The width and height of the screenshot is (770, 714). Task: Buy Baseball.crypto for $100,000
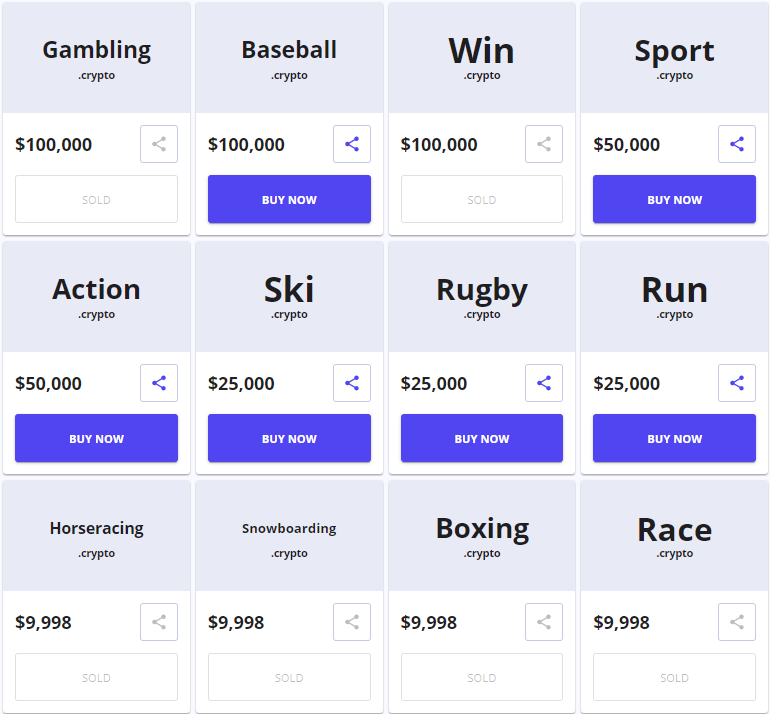click(x=289, y=199)
